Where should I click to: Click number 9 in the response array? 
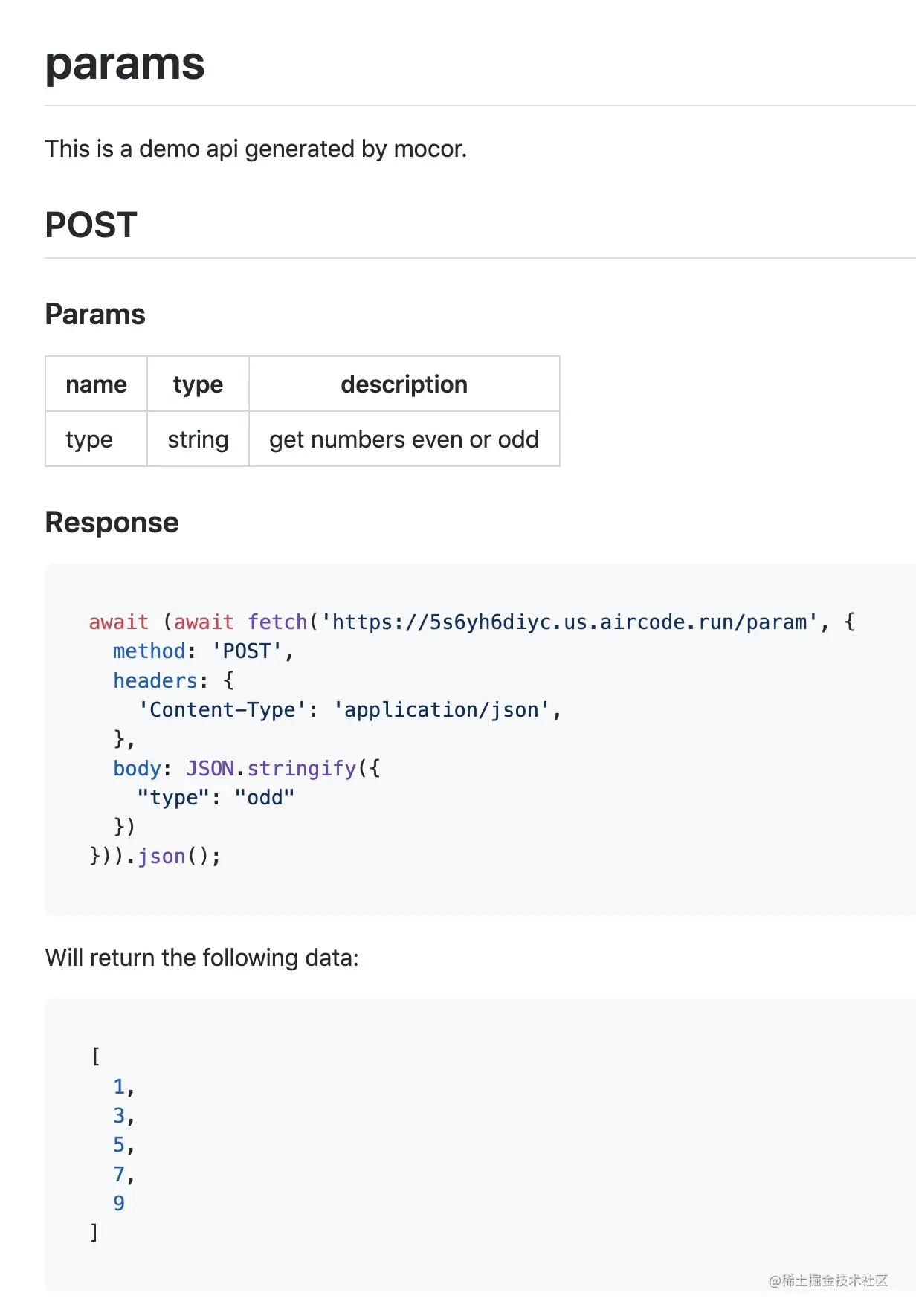pos(119,1203)
